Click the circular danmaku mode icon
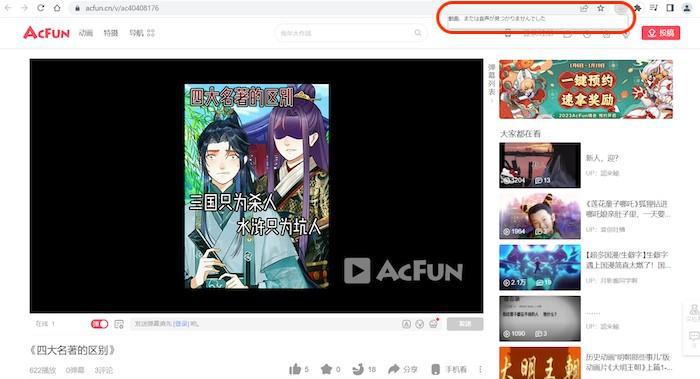This screenshot has height=379, width=700. coord(420,324)
